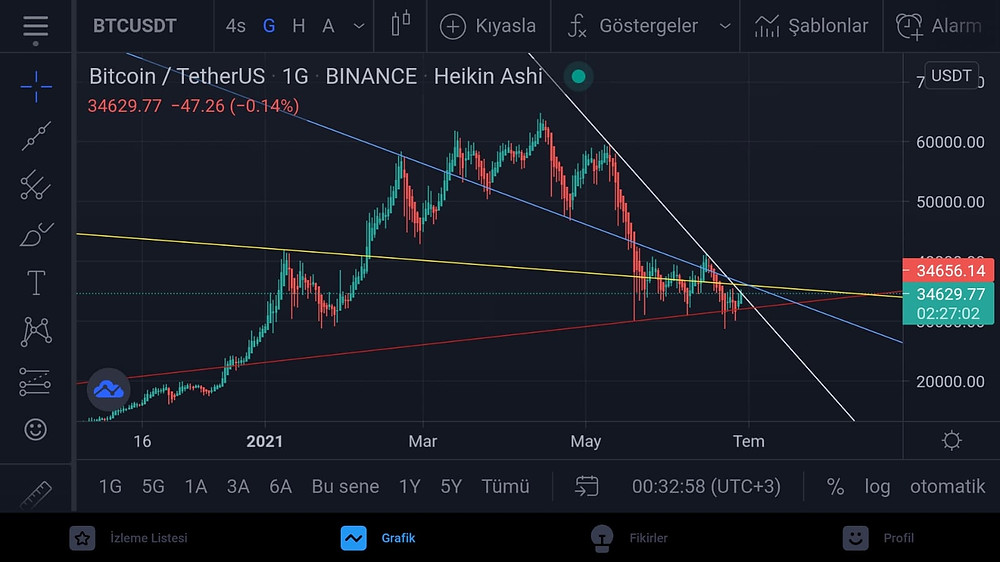This screenshot has height=562, width=1000.
Task: Open chart settings gear icon
Action: pyautogui.click(x=952, y=441)
